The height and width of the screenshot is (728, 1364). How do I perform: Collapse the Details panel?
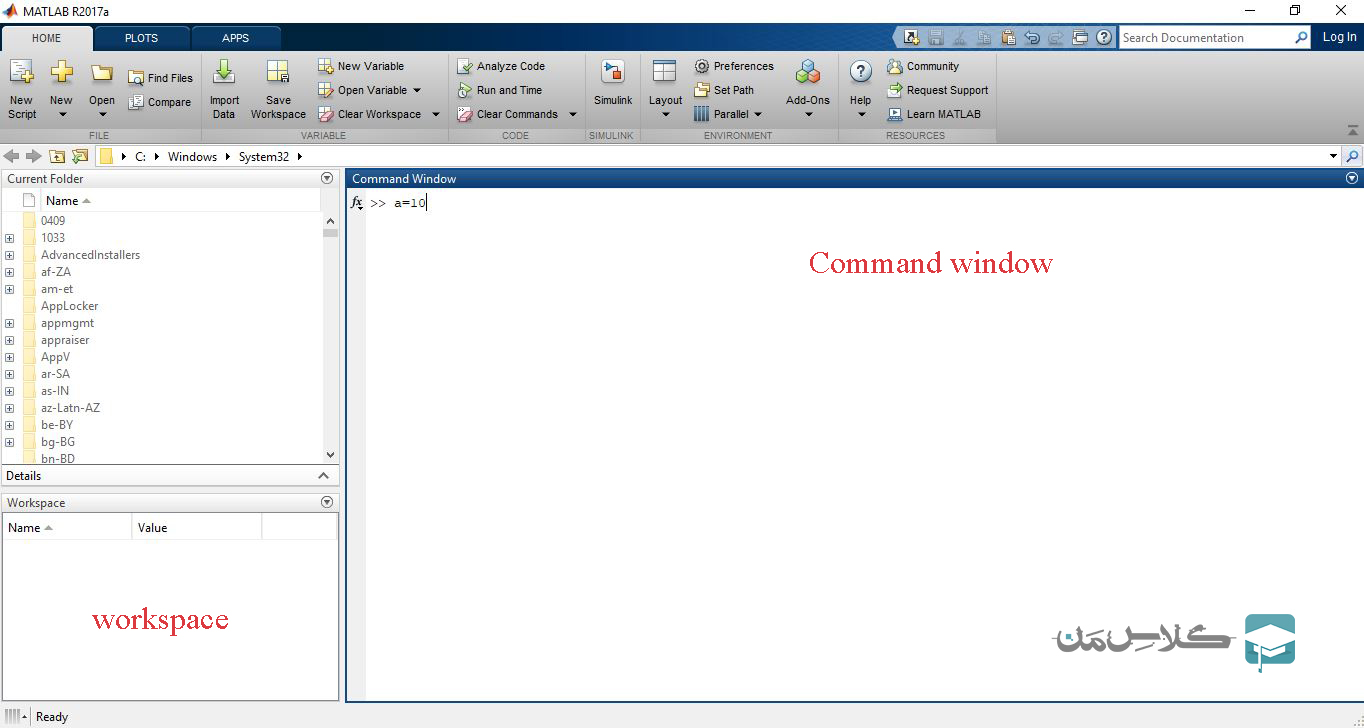(323, 476)
